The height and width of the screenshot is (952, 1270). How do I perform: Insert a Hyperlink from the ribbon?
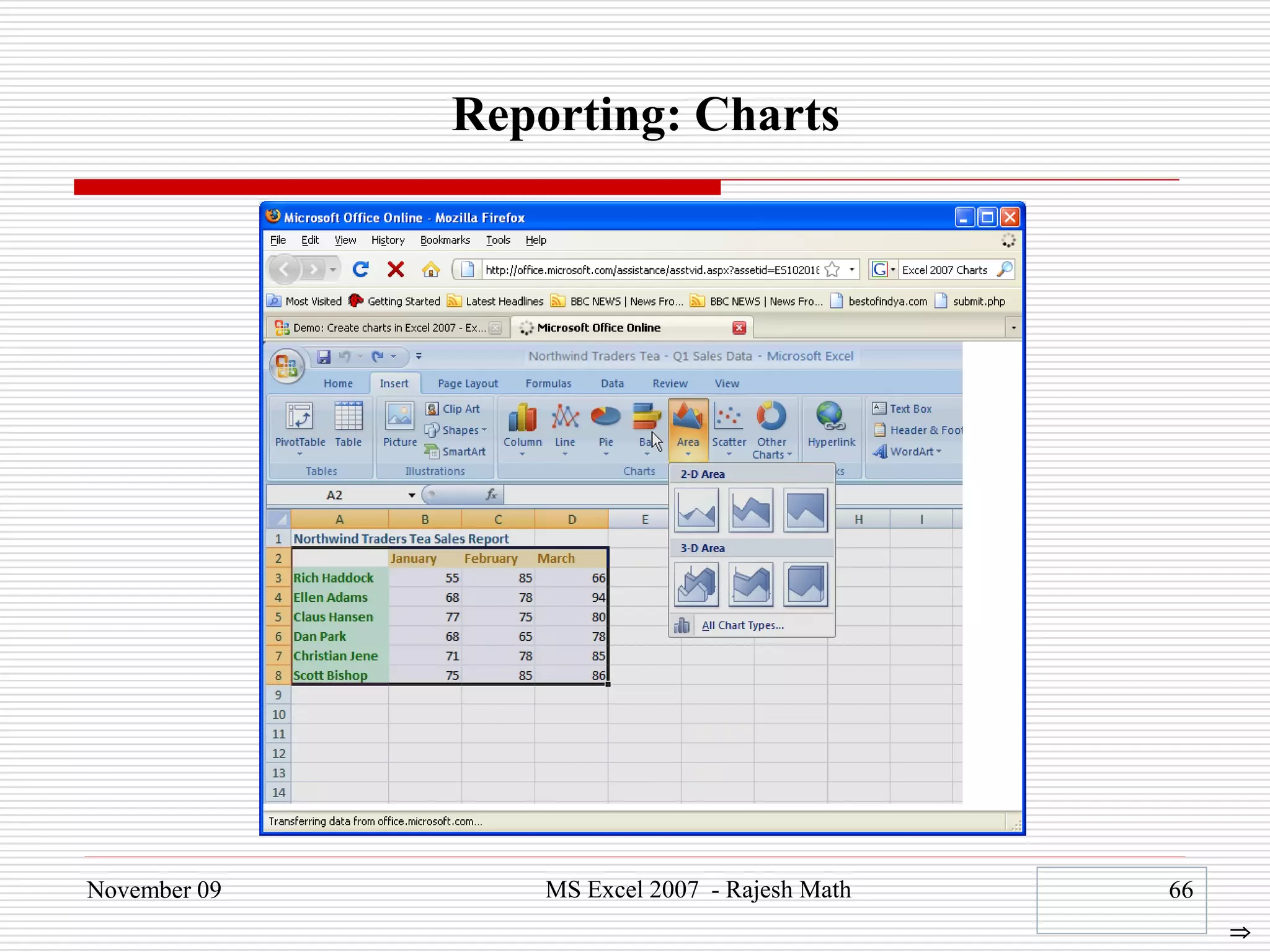coord(831,425)
